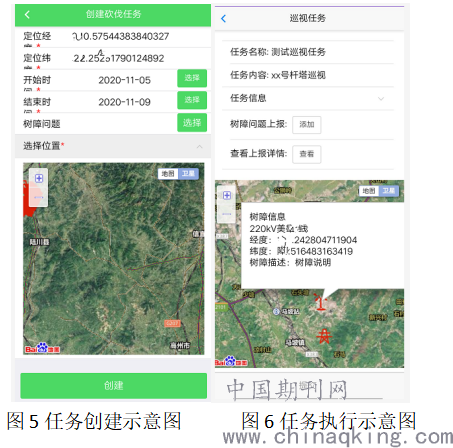The height and width of the screenshot is (448, 453).
Task: Choose the 开始时间 date with 选择
Action: [192, 78]
